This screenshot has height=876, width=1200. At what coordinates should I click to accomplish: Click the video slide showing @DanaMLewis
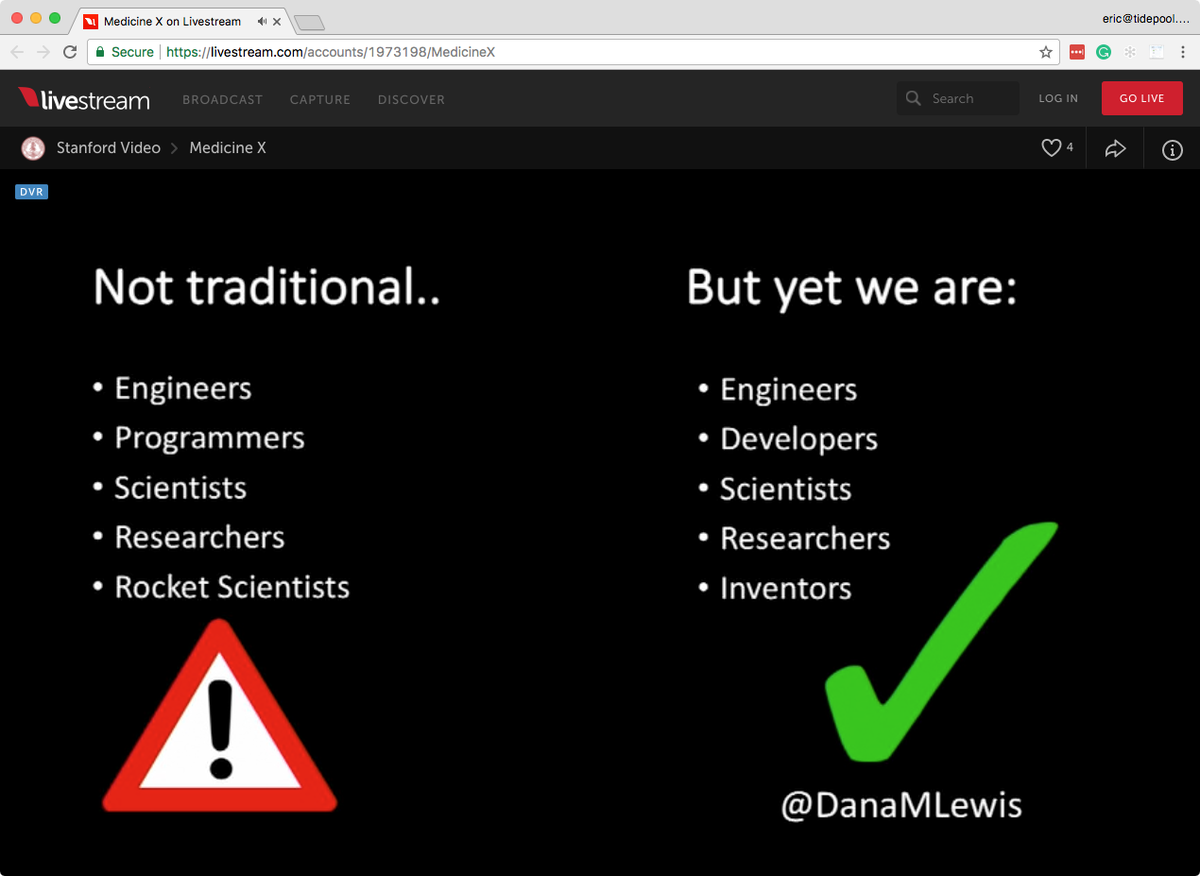click(x=600, y=522)
